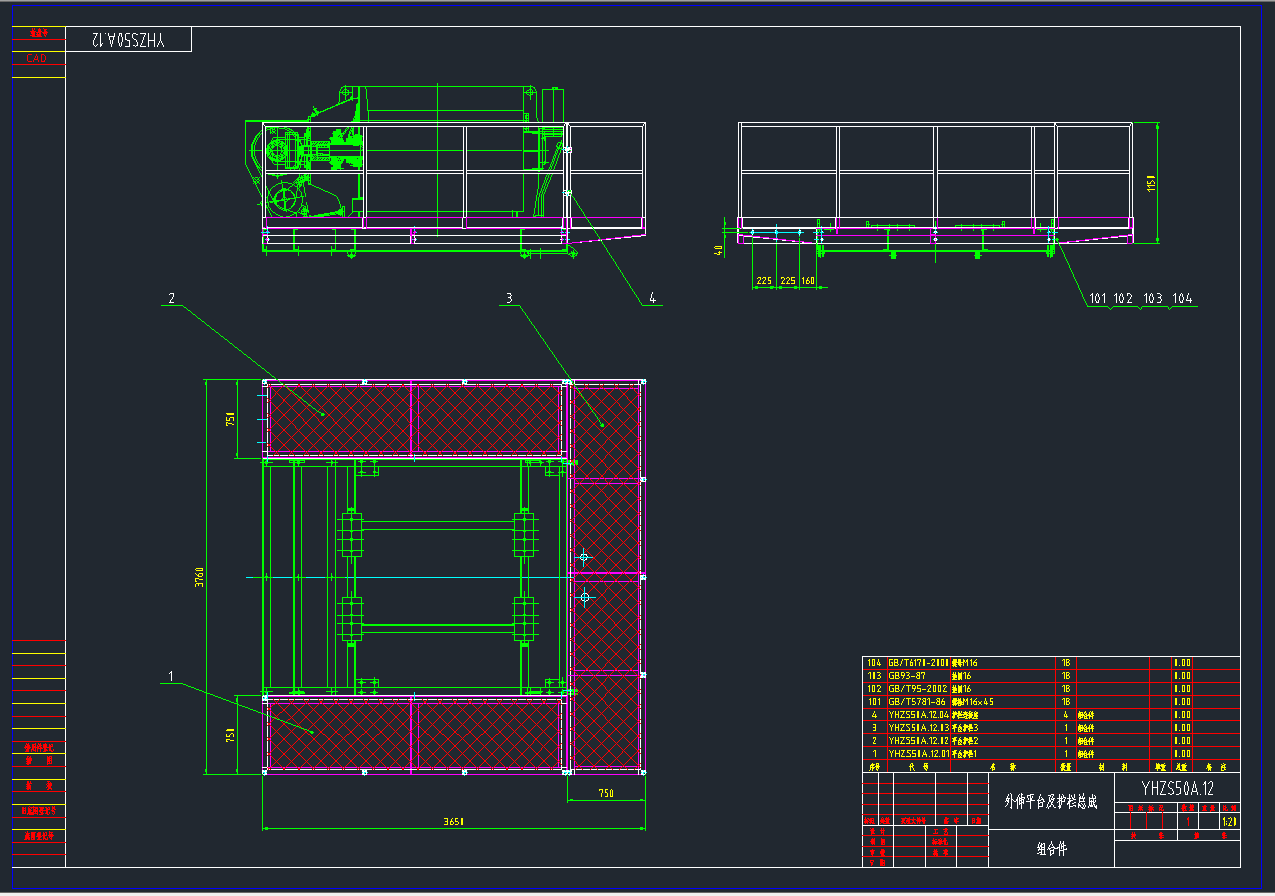Click the GB93-87 standard cell

click(x=908, y=676)
